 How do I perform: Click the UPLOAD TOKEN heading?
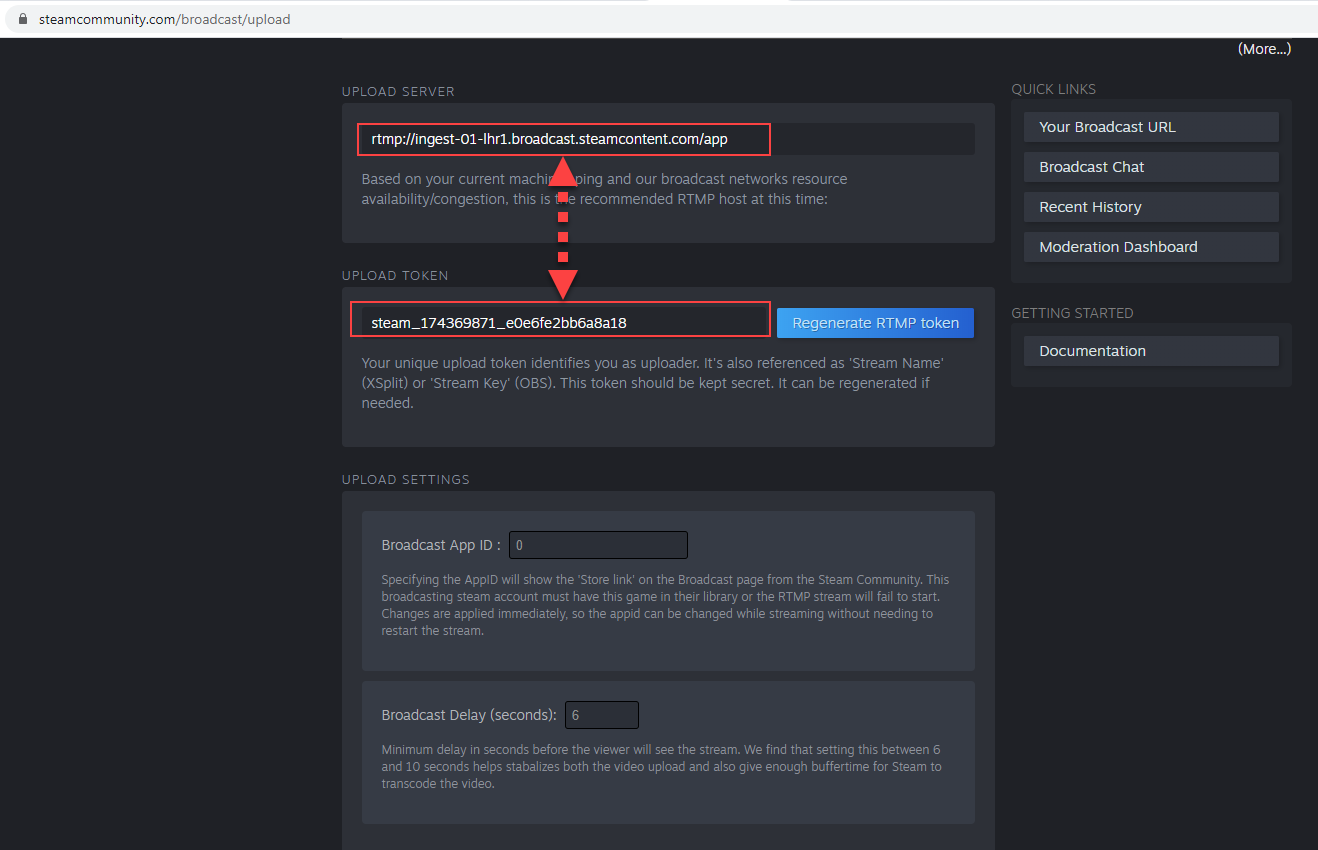395,275
